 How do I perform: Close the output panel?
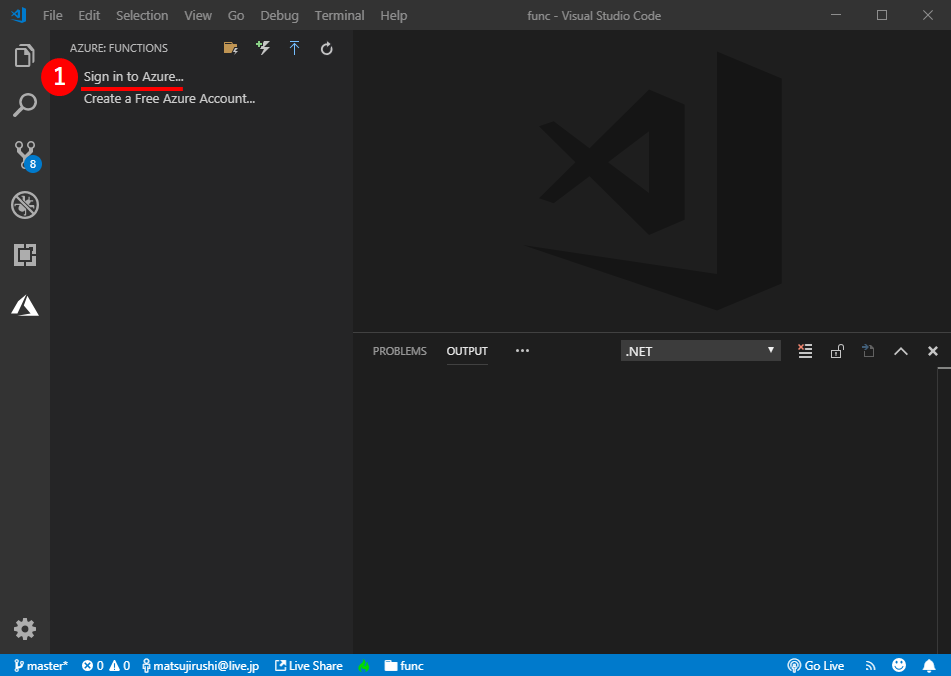point(933,351)
